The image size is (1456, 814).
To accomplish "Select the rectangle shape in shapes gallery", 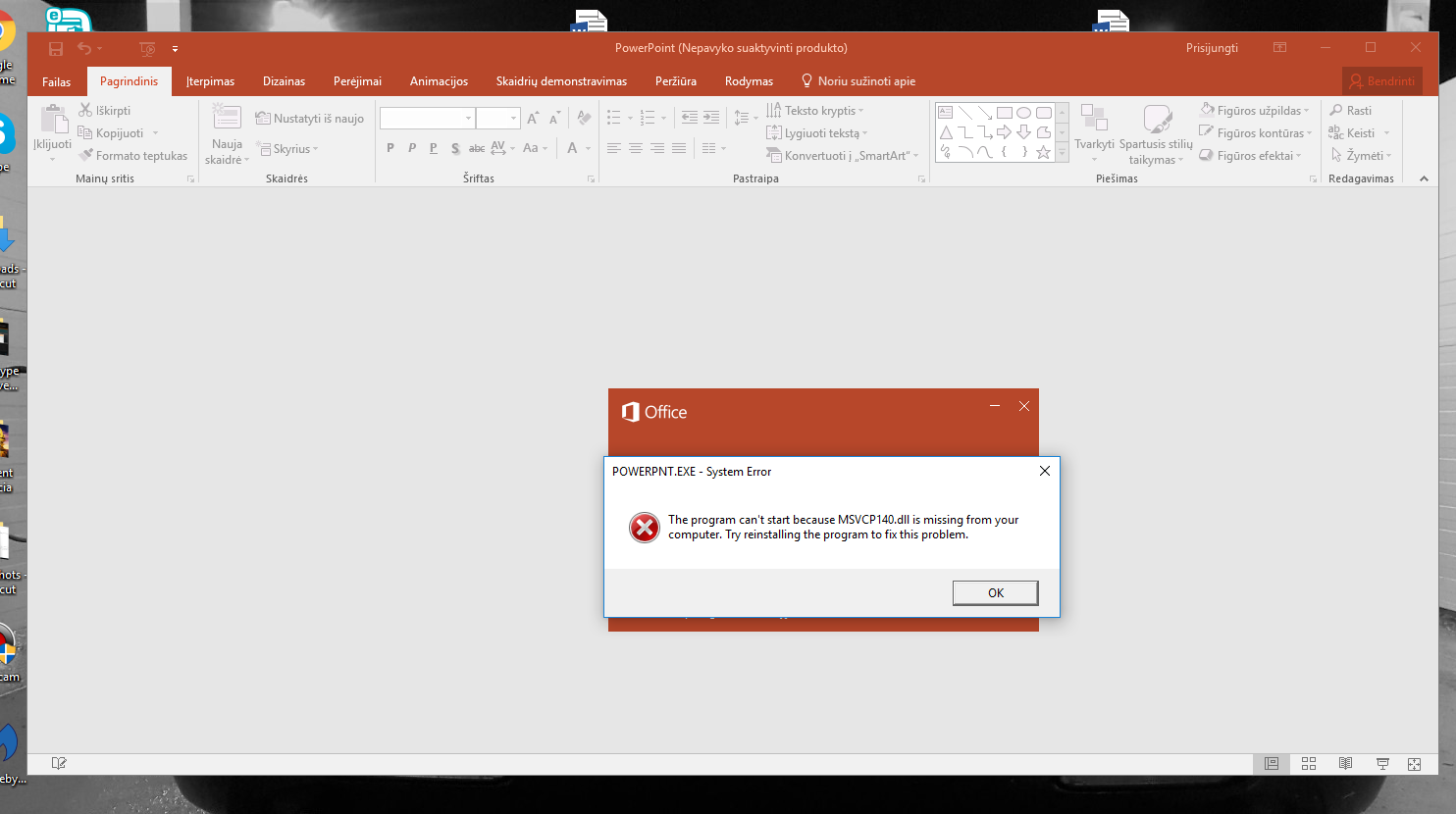I will 1004,113.
